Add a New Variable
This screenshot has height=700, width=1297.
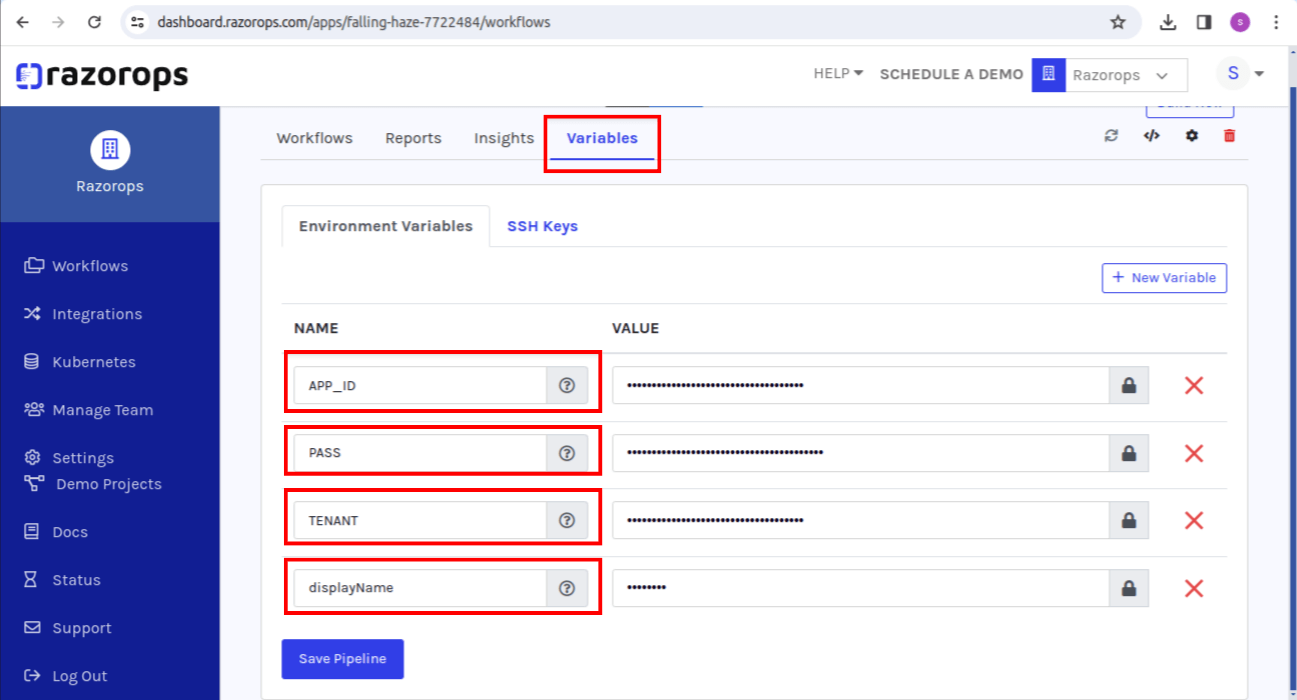click(1163, 277)
